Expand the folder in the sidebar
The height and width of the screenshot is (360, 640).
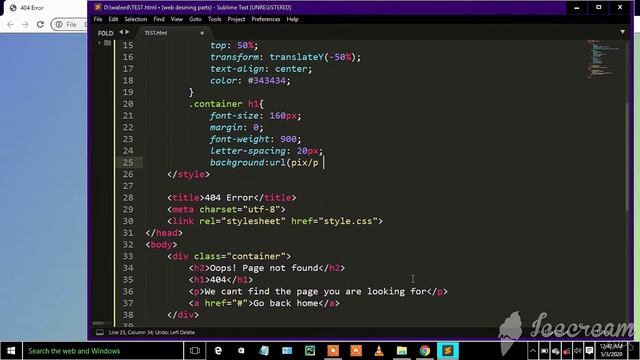pos(100,43)
